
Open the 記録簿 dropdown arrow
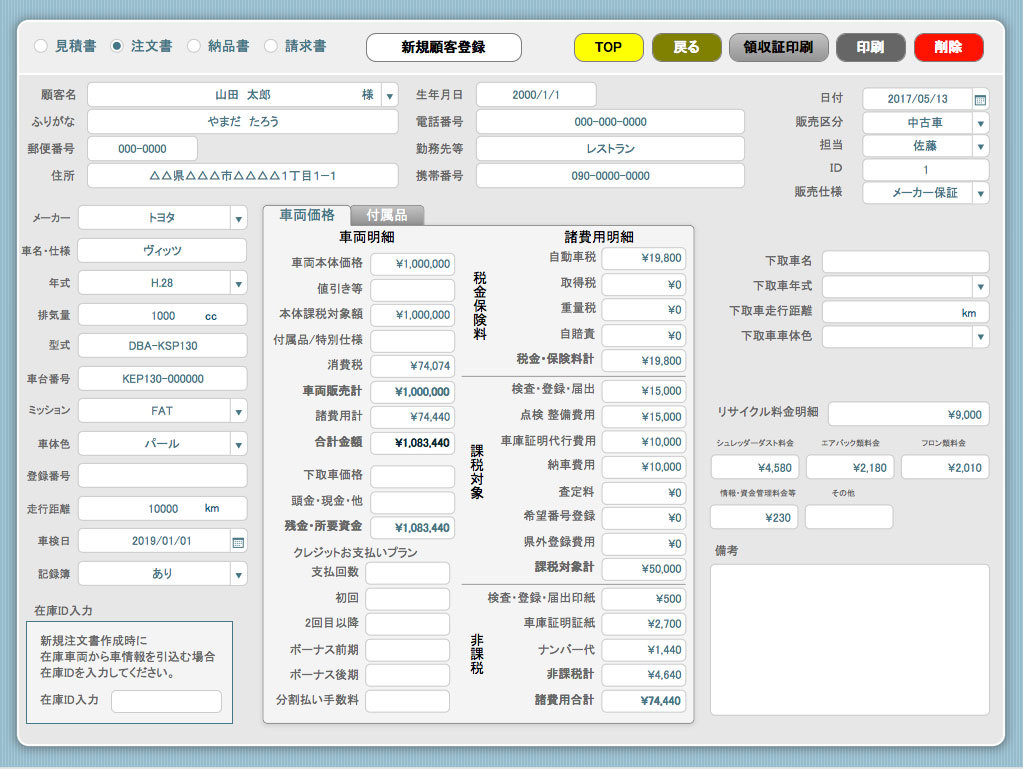click(239, 575)
